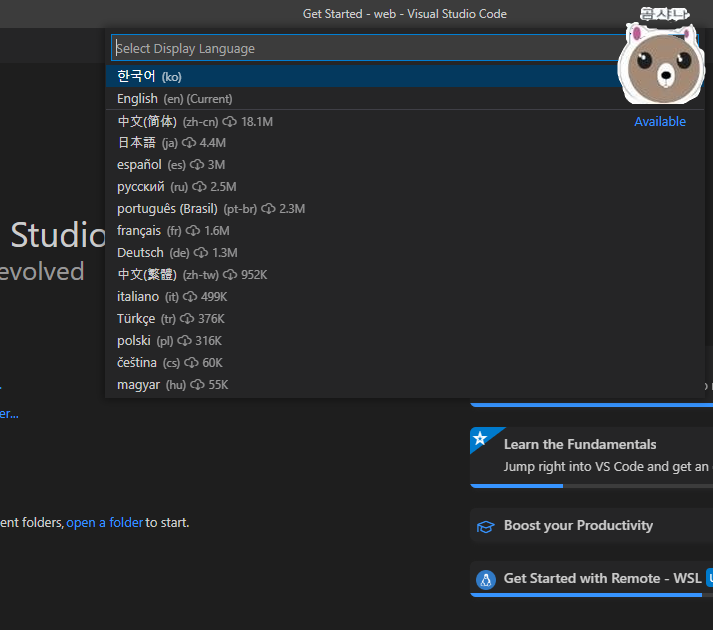Select 한국어 (ko) display language
Screen dimensions: 713x630
tap(405, 76)
